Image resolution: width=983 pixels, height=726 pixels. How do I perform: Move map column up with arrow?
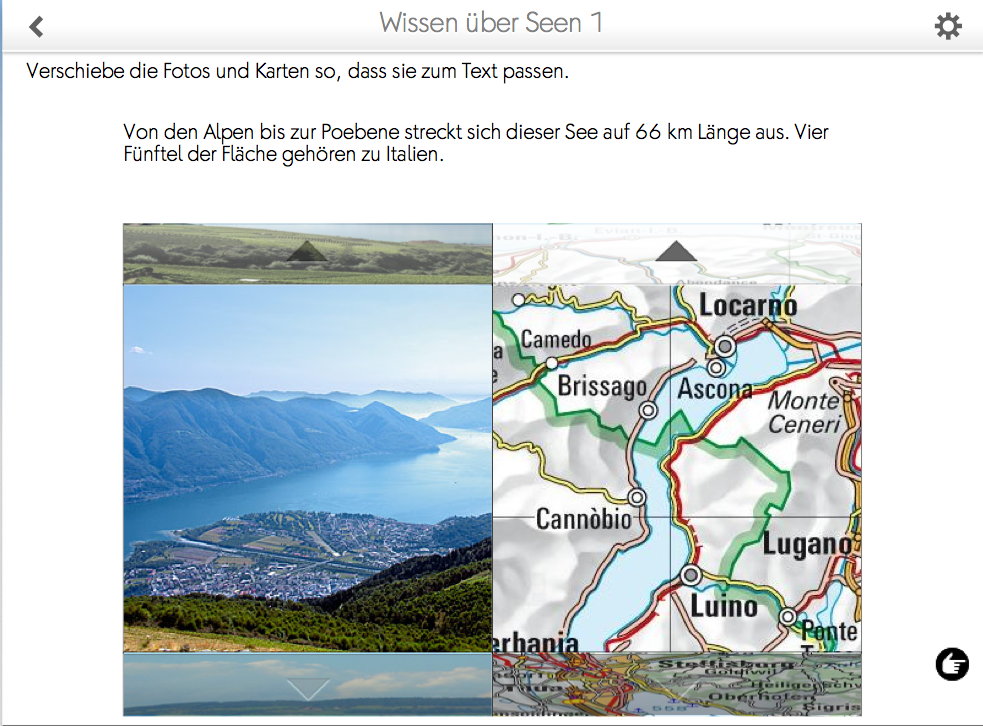point(676,251)
